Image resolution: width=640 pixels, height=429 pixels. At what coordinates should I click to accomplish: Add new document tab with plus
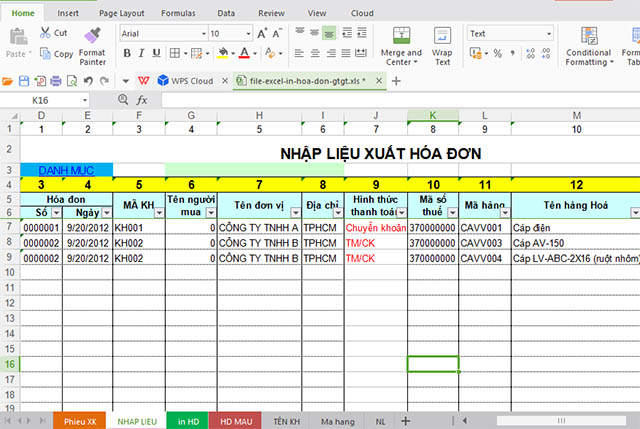pos(396,81)
